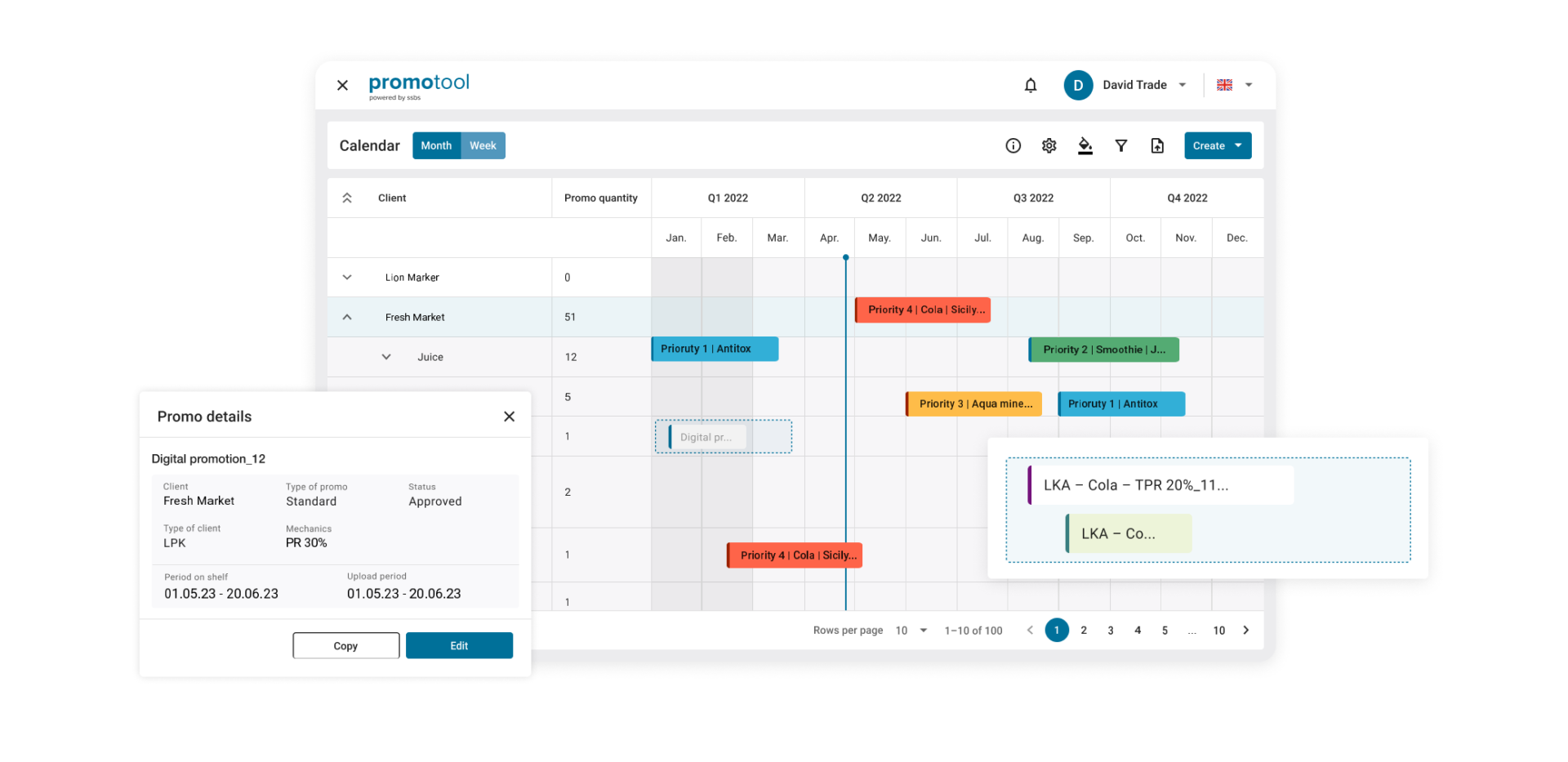Click Edit in Promo details
This screenshot has height=762, width=1568.
coord(459,645)
